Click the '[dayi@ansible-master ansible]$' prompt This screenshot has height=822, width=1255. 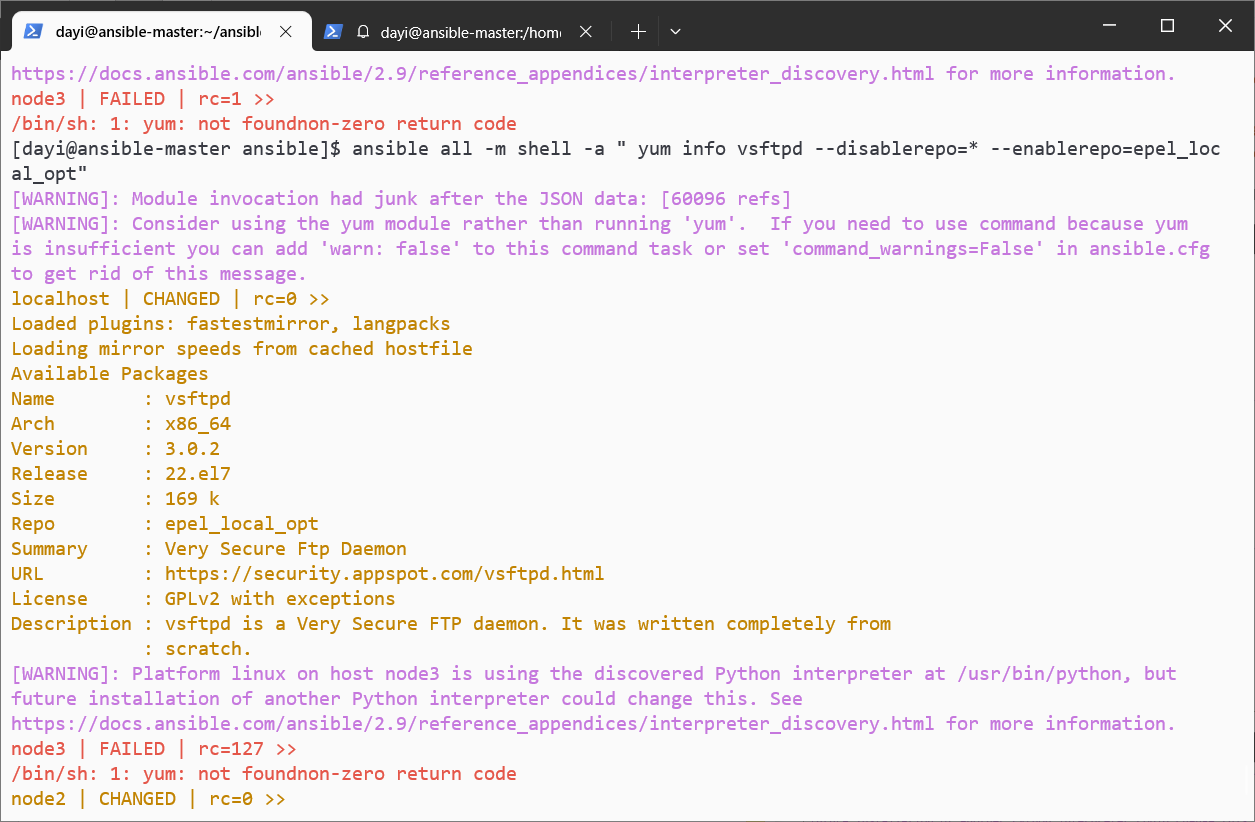pyautogui.click(x=176, y=149)
